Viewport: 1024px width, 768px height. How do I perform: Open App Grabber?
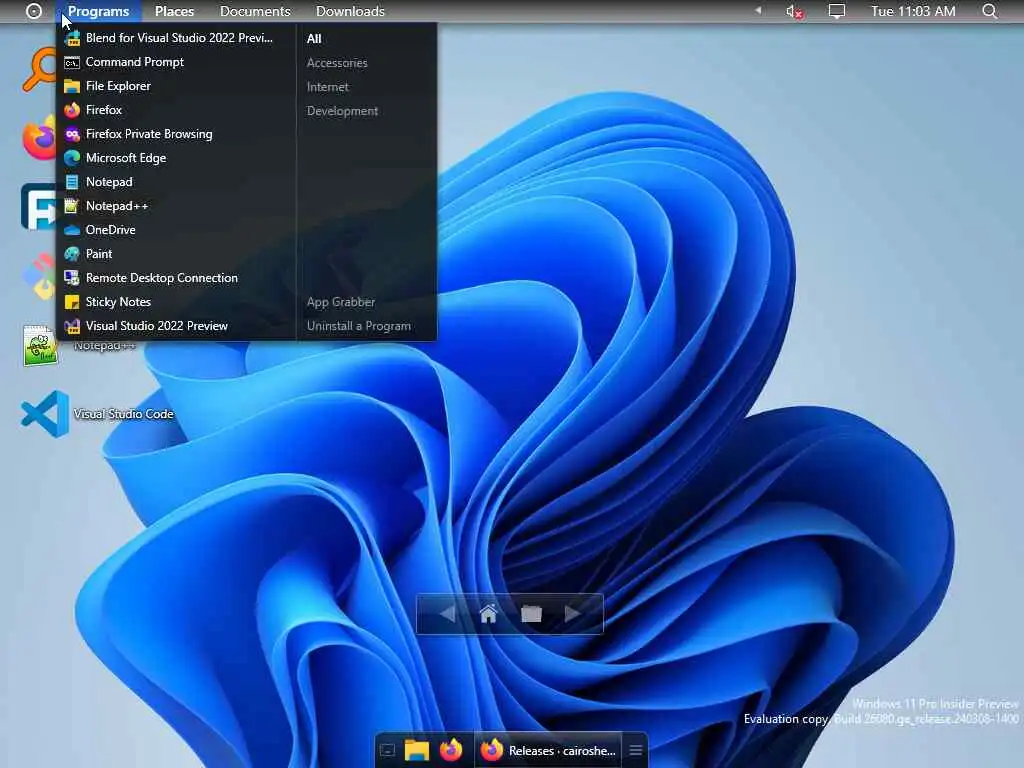tap(341, 302)
